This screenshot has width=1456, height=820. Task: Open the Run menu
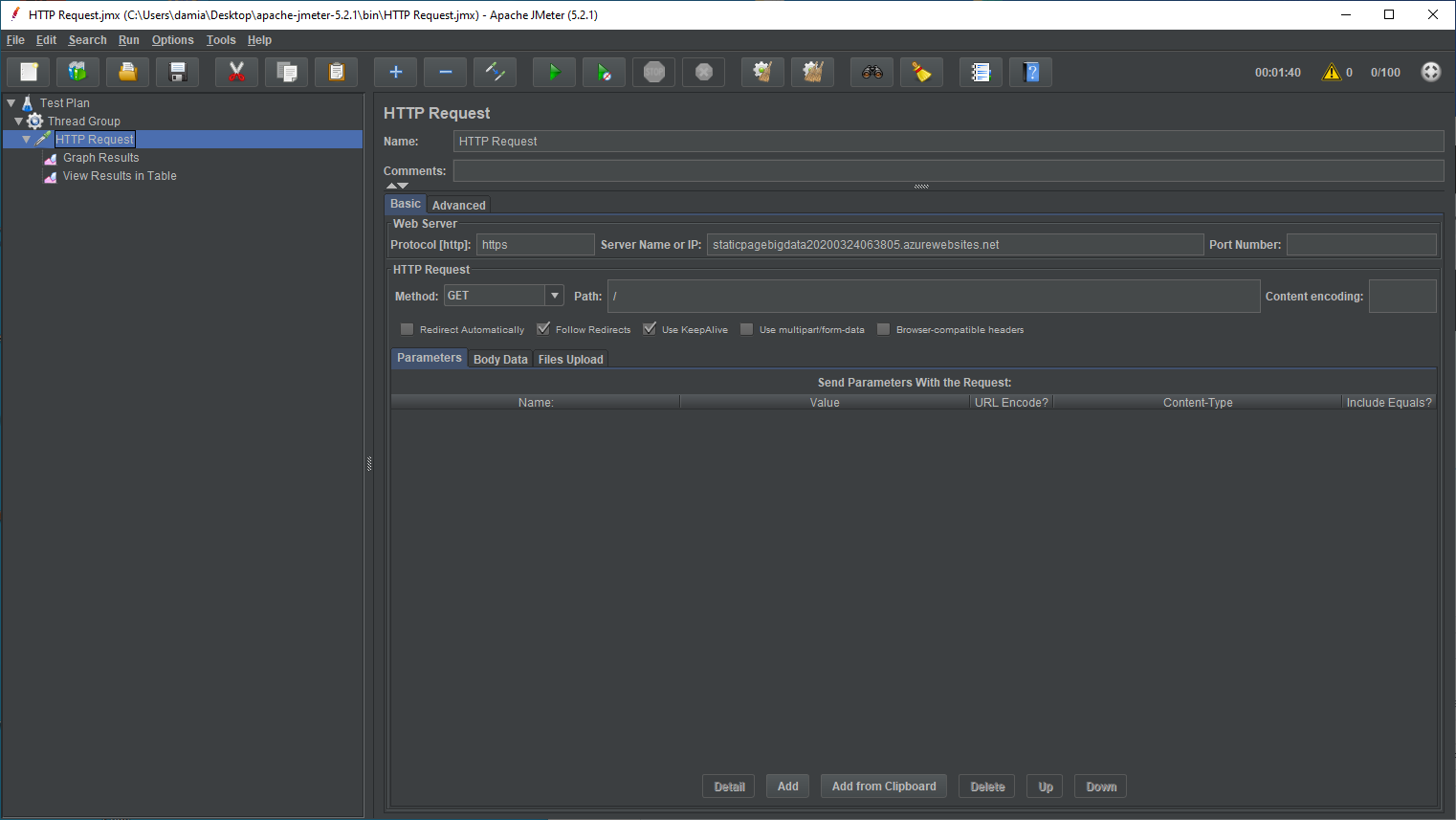128,40
